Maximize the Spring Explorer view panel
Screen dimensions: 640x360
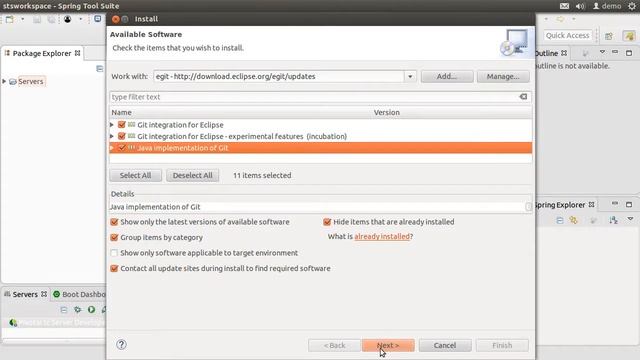pyautogui.click(x=629, y=204)
